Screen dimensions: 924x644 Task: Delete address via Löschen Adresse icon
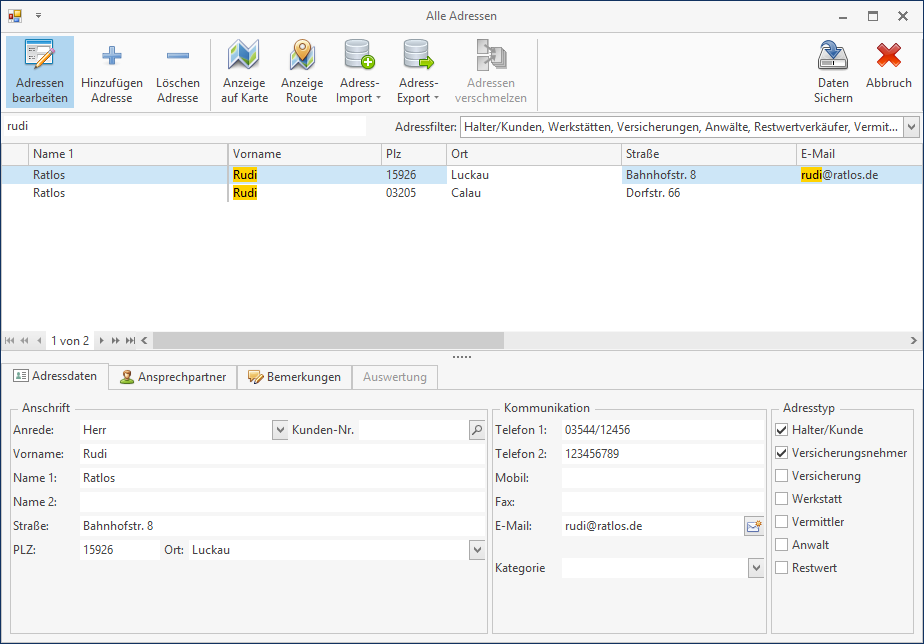[x=178, y=71]
